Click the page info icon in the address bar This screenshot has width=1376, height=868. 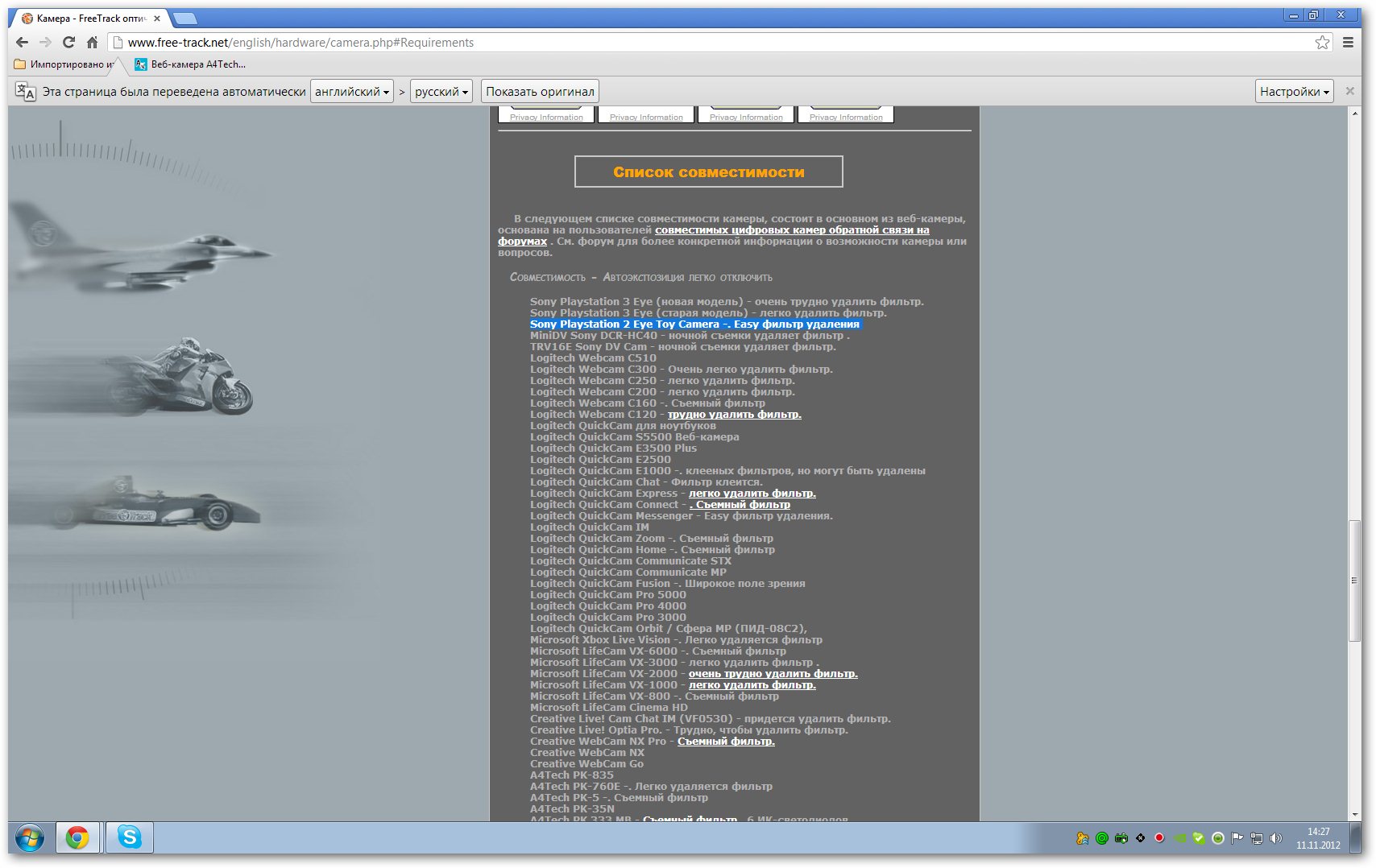(118, 43)
